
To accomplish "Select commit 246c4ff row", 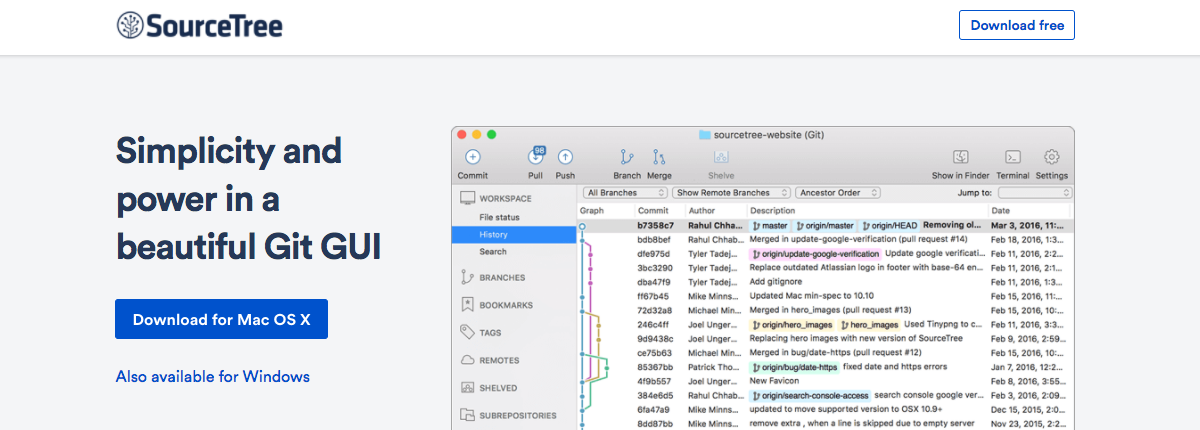I will [x=825, y=324].
